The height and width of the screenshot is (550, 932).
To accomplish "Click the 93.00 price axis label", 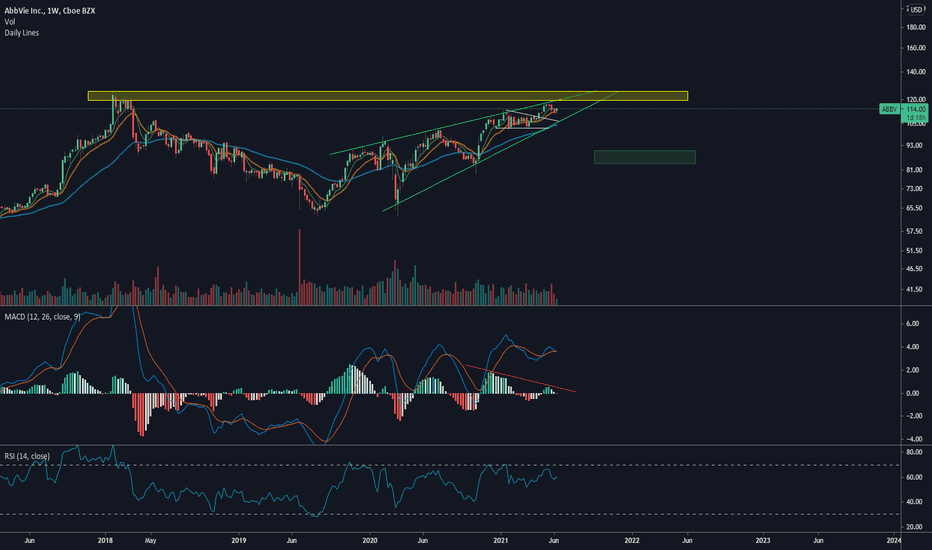I will (916, 146).
